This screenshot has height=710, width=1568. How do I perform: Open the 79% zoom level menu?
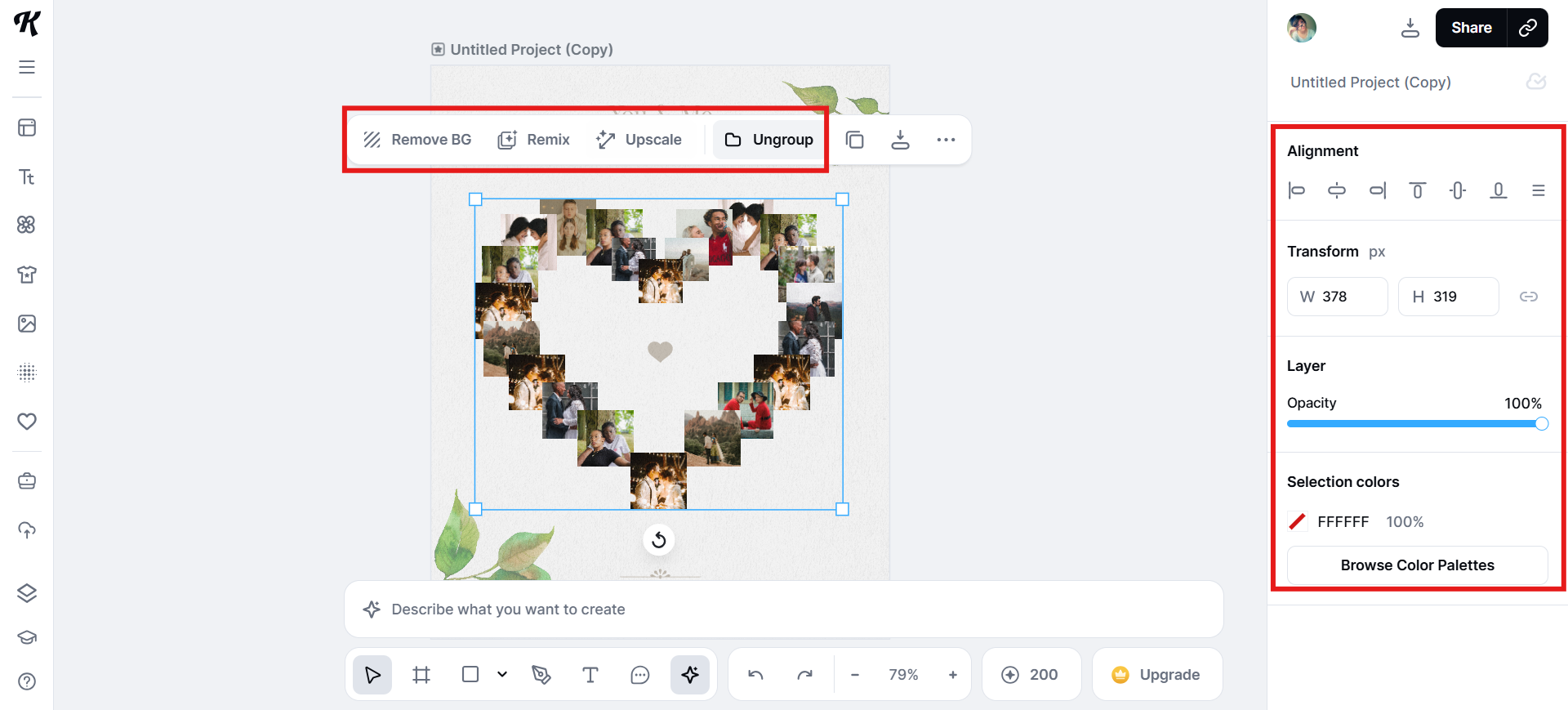[x=903, y=675]
